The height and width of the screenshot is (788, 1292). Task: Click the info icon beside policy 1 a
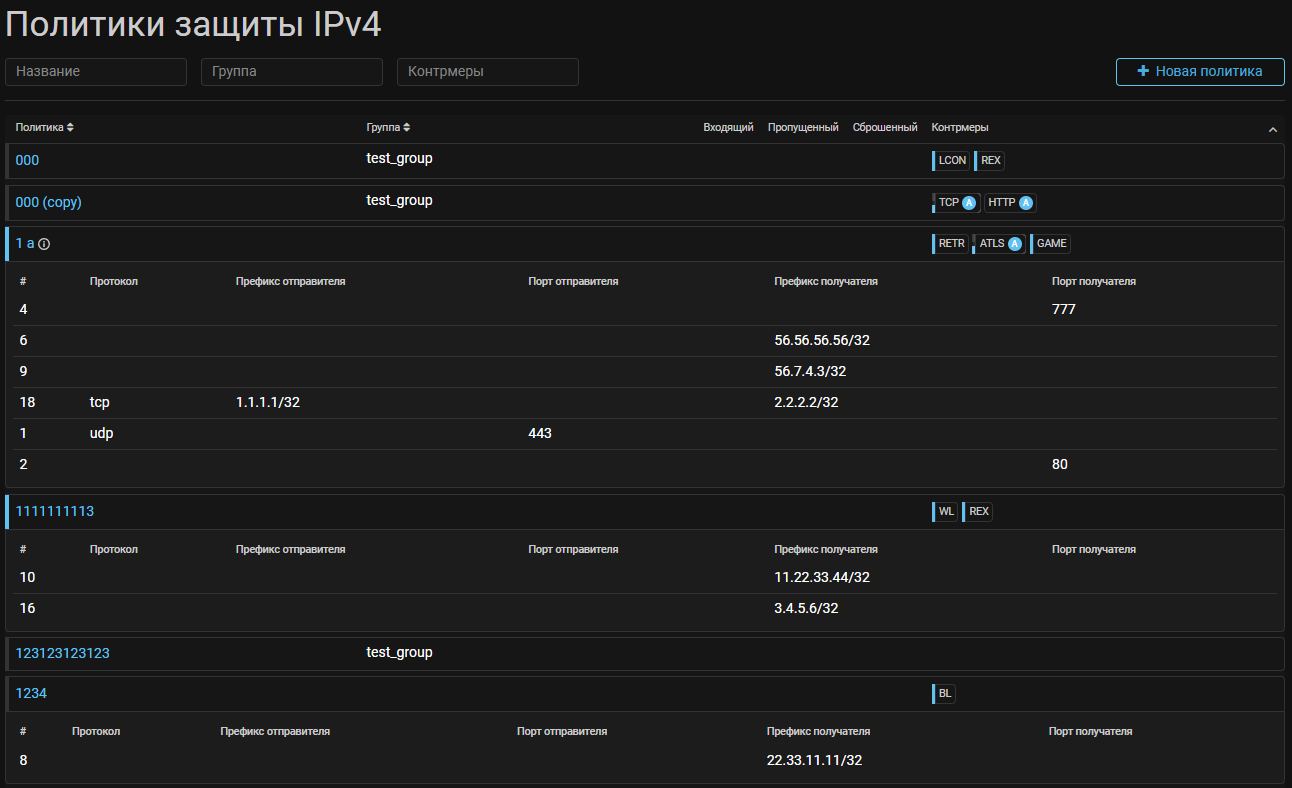[x=44, y=244]
